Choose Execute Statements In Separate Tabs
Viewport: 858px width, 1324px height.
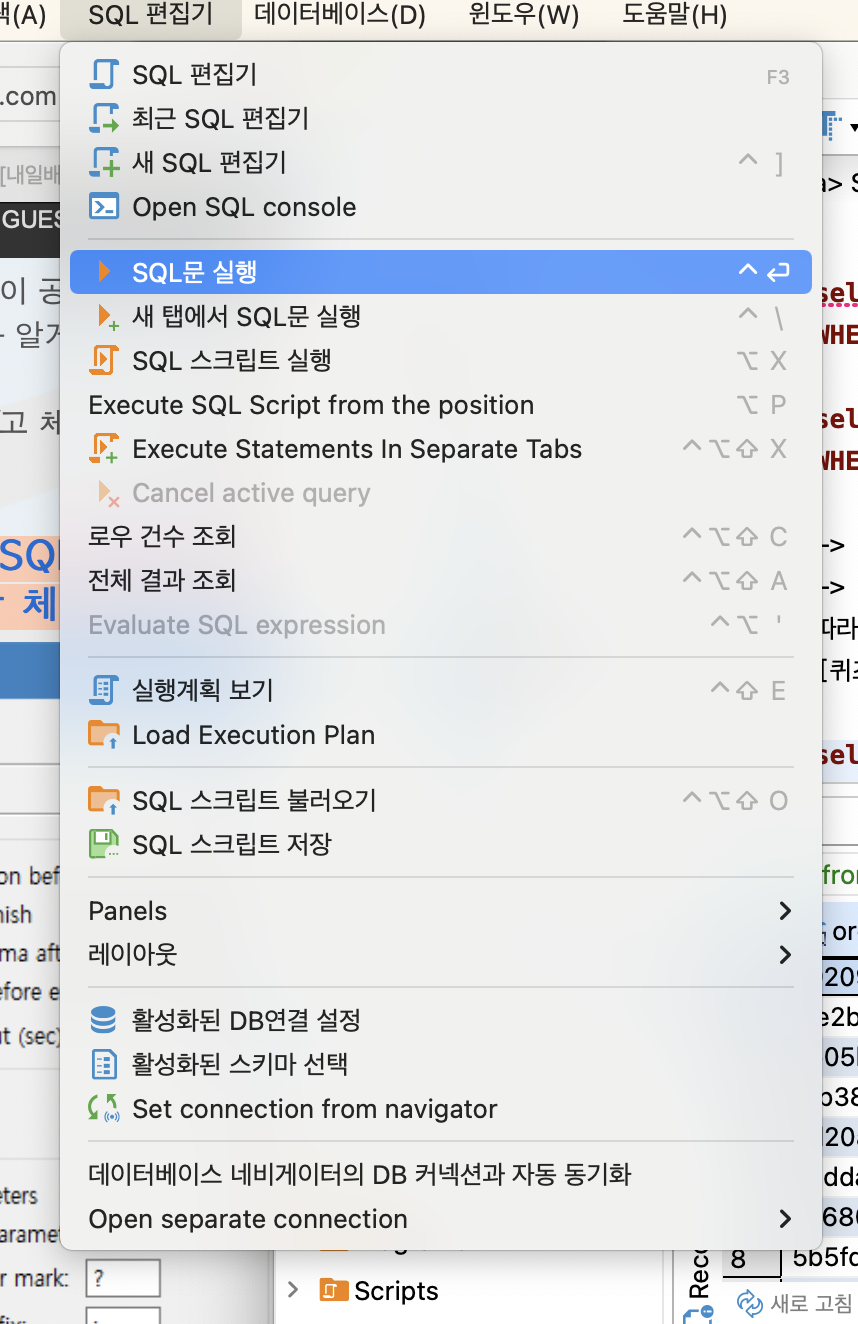(x=440, y=449)
